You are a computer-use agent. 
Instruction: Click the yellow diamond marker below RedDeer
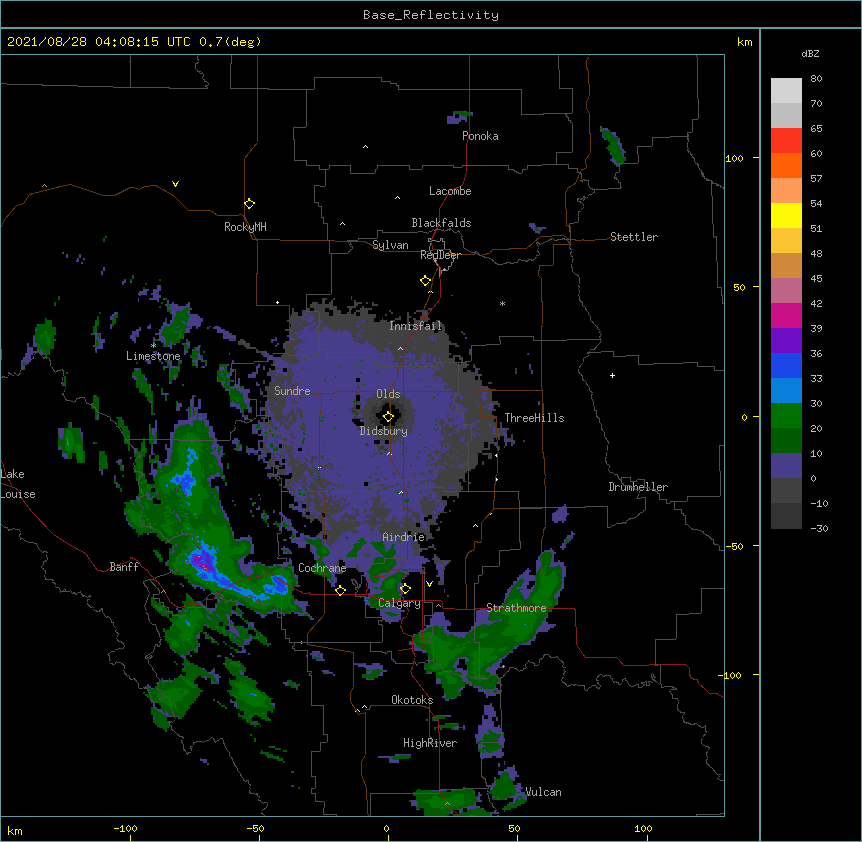click(x=425, y=281)
